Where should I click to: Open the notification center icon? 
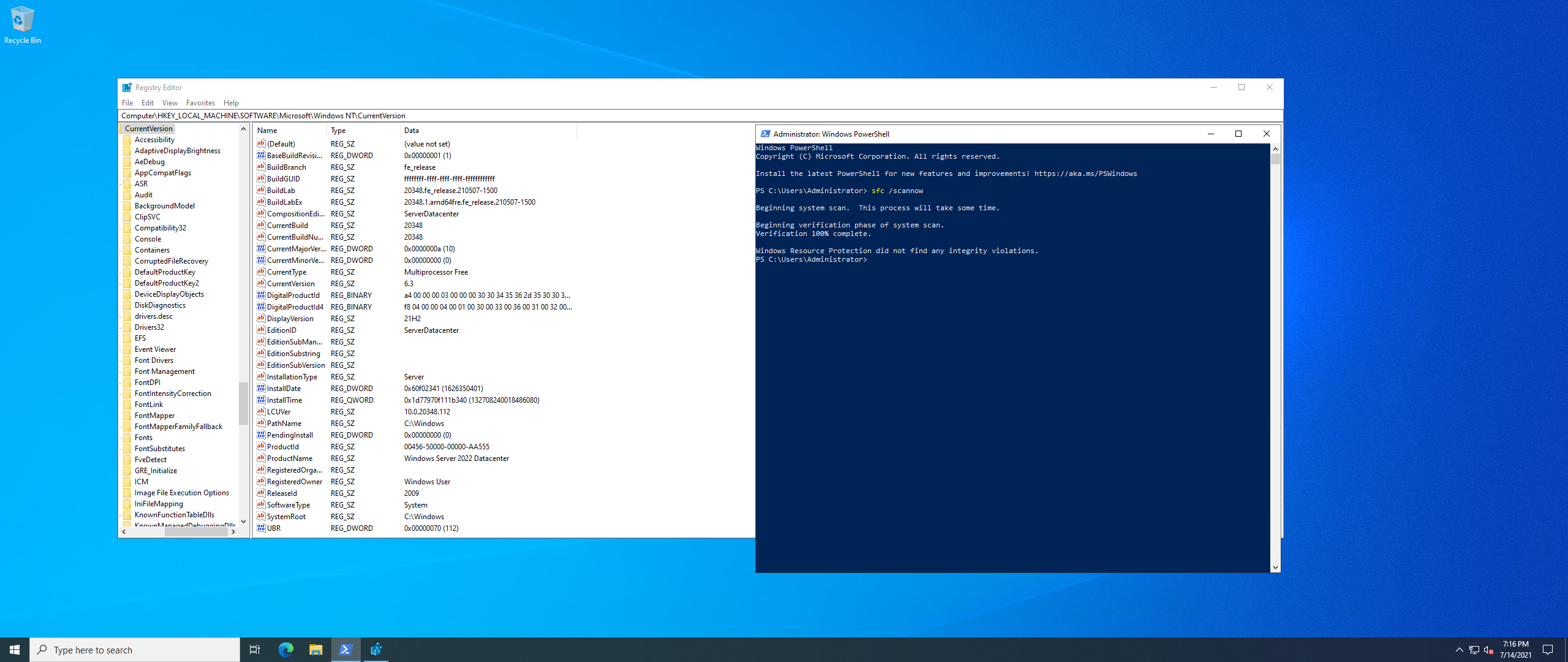(1548, 650)
